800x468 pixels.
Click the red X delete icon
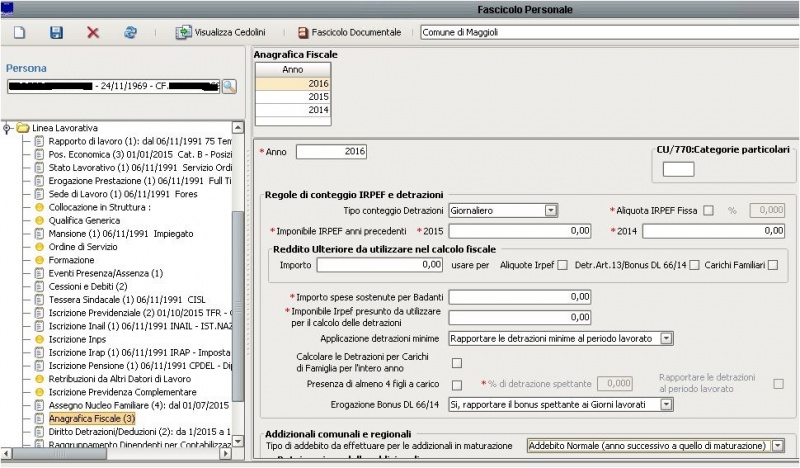tap(93, 32)
